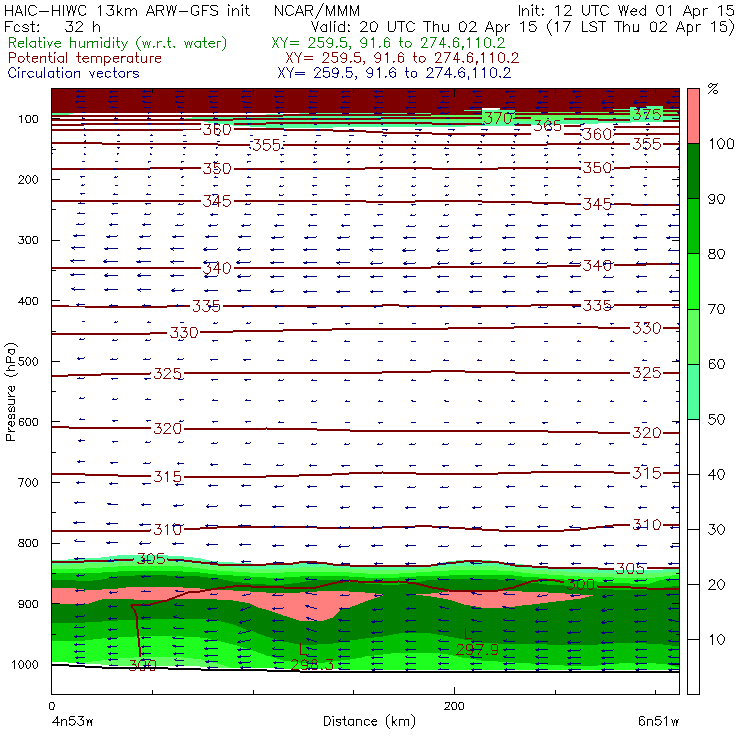Click the red "Potential temperature" legend label
Screen dimensions: 740x740
click(85, 58)
